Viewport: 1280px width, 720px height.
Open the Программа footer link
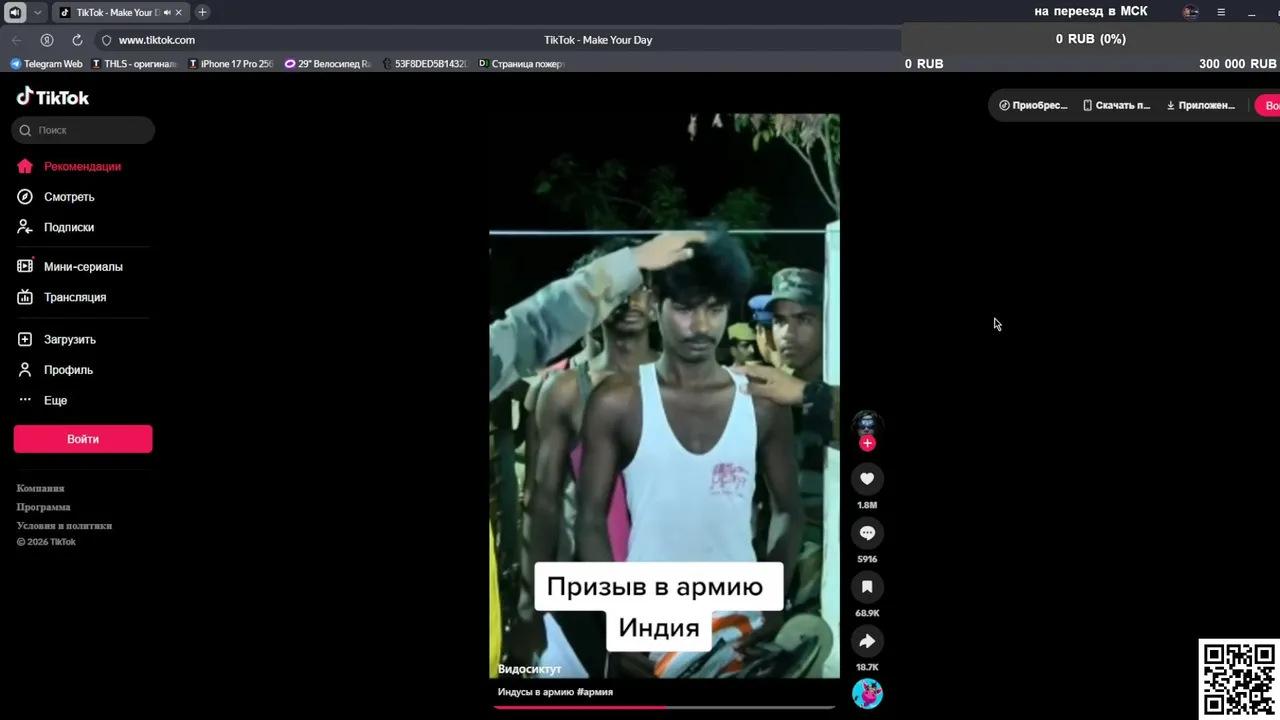(x=43, y=507)
